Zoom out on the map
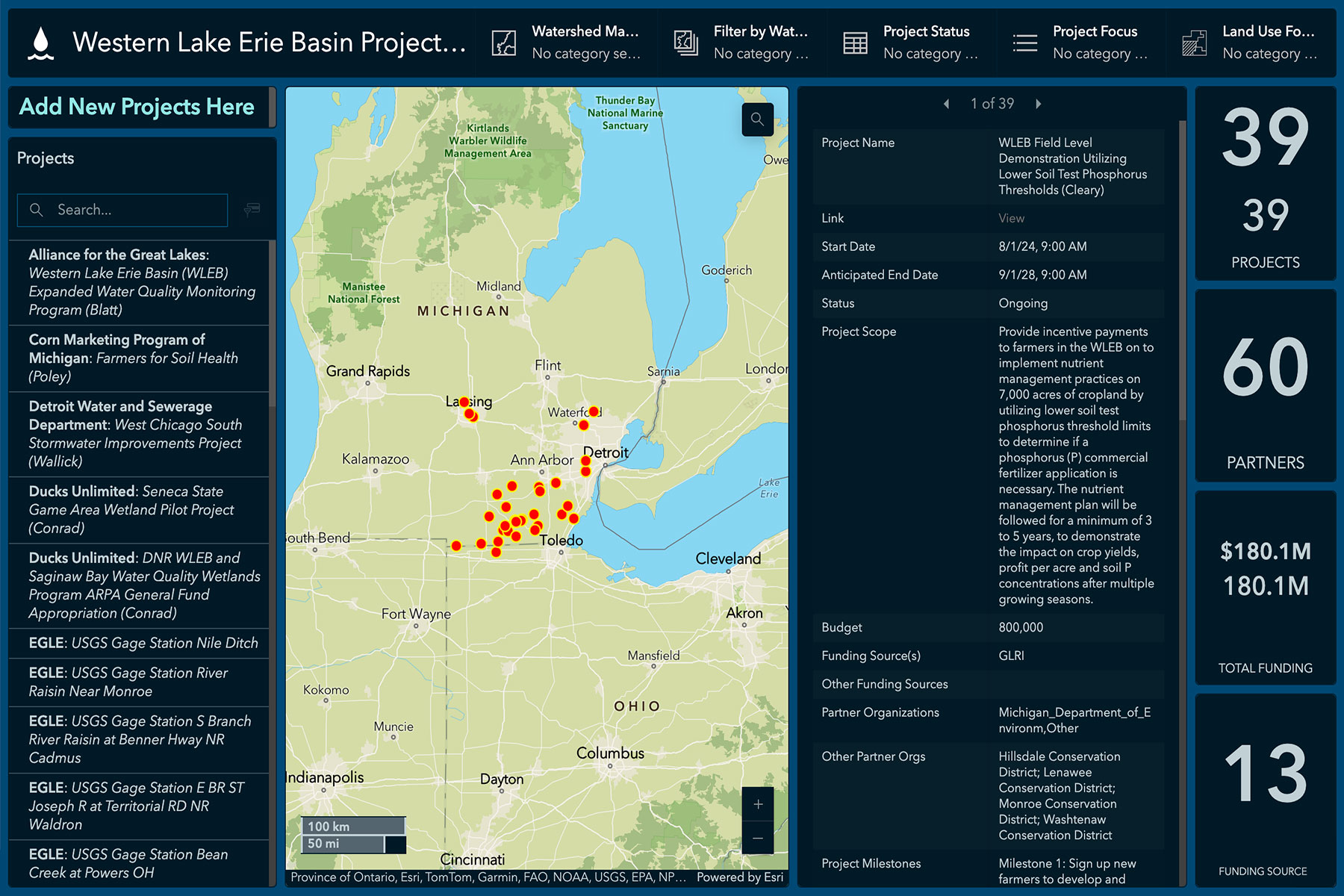 758,838
